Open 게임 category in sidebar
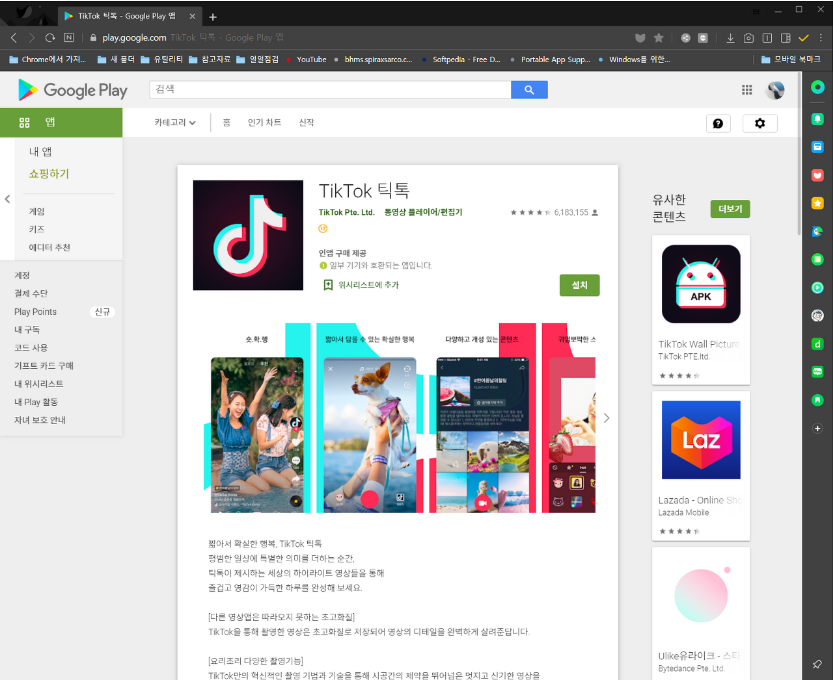 (37, 211)
